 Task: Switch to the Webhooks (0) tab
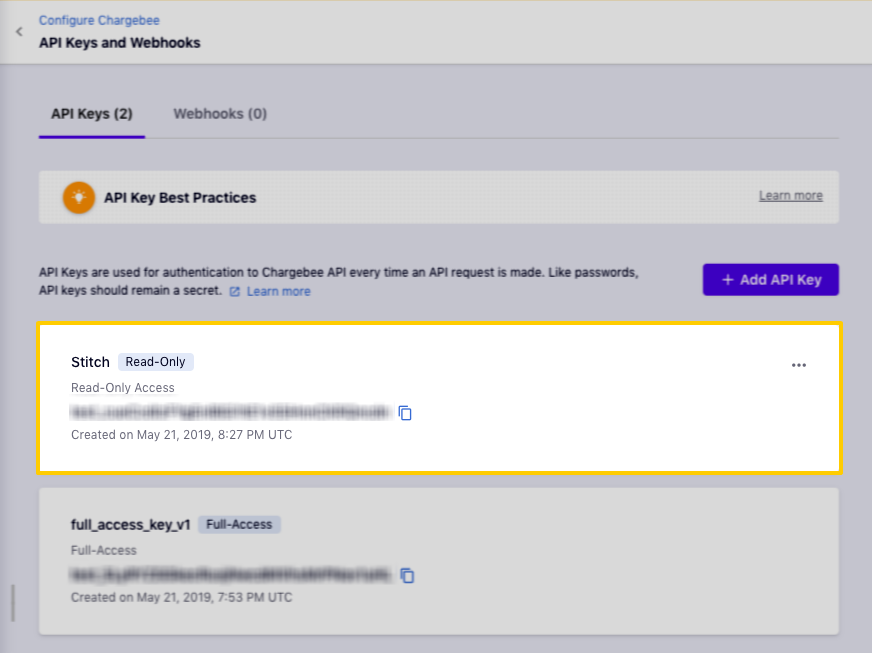click(220, 114)
